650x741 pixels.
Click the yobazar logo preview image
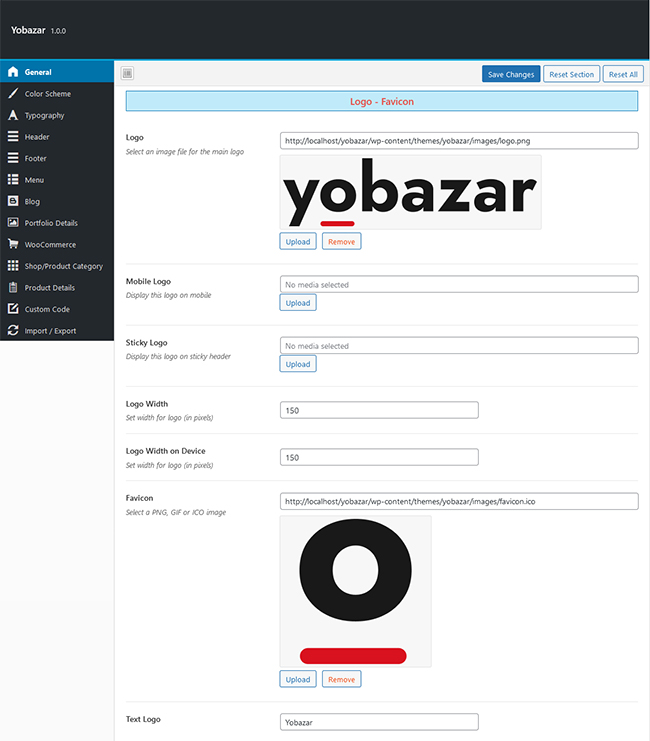pyautogui.click(x=410, y=192)
